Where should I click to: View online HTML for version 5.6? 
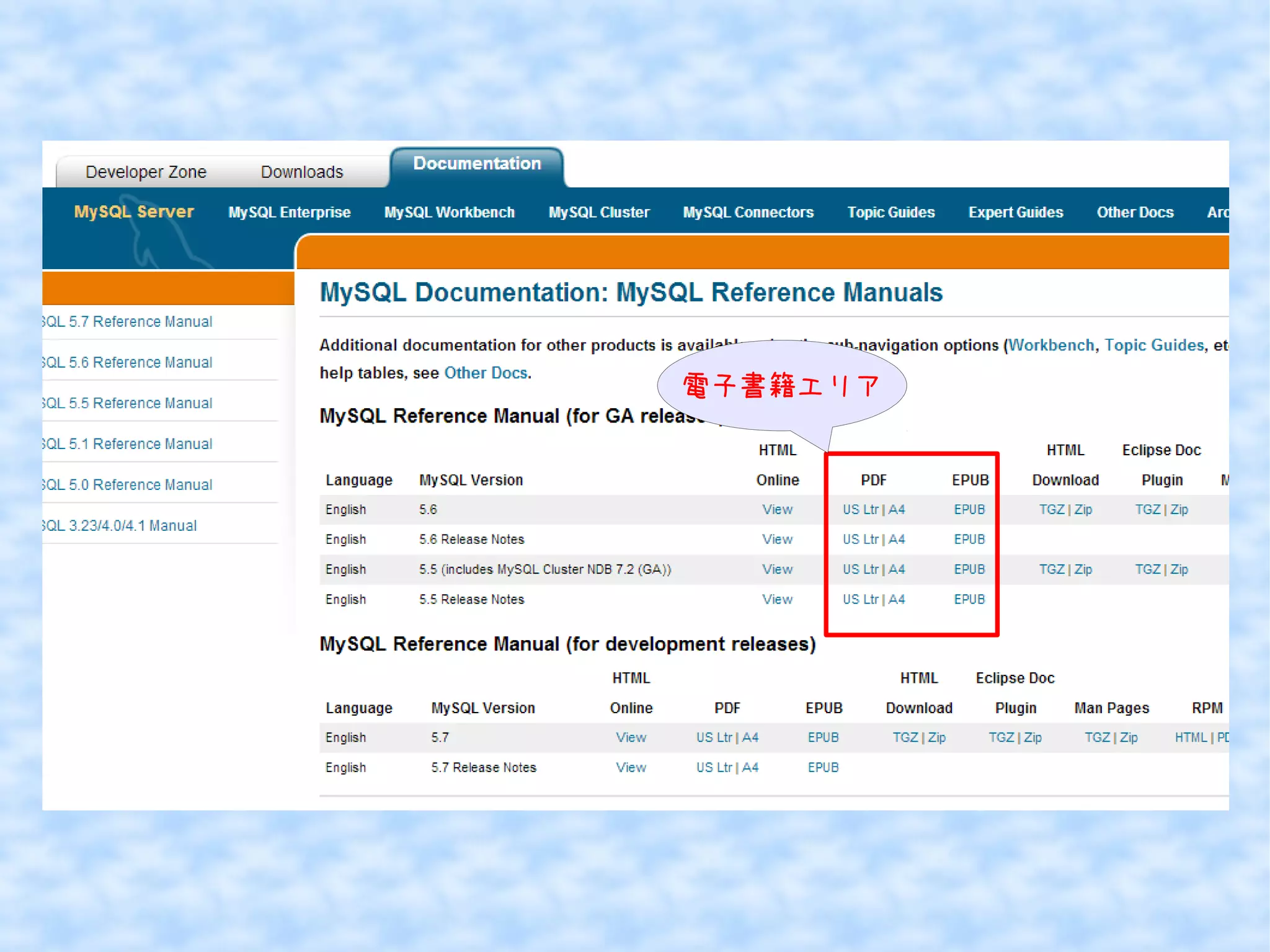point(777,510)
